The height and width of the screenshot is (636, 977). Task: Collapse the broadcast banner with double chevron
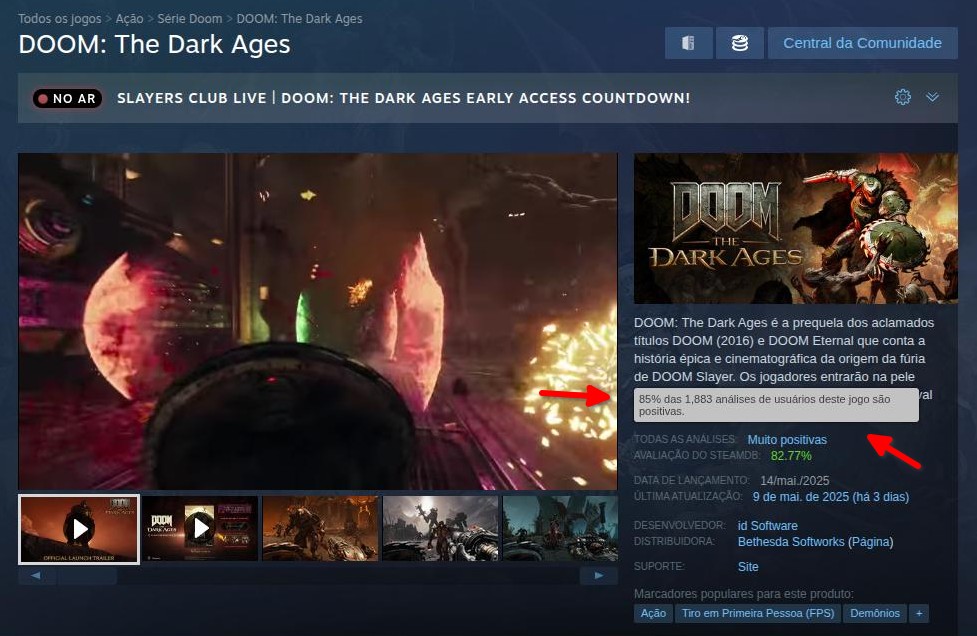click(932, 97)
